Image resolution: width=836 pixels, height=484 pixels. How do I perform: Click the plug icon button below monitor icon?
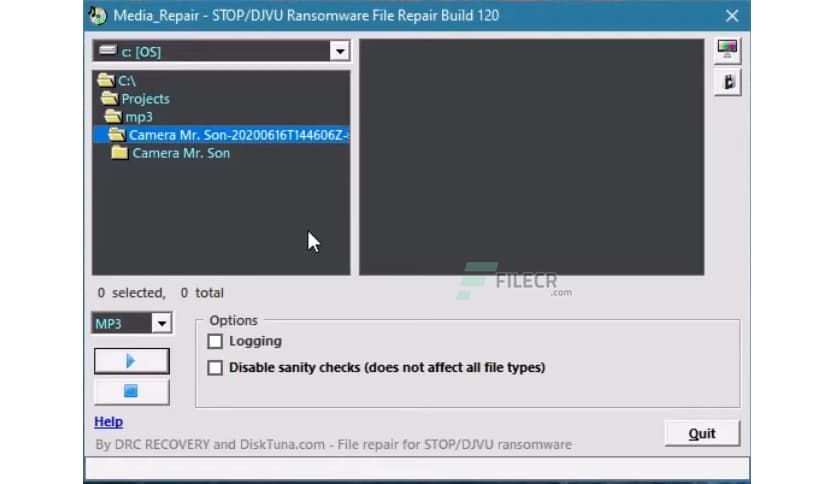pyautogui.click(x=727, y=83)
